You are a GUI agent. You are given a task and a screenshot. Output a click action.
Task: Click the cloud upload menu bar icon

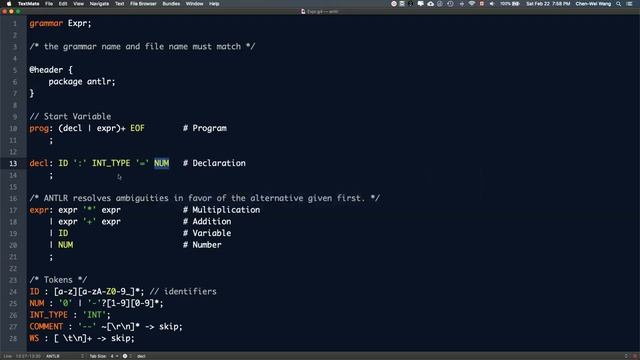tap(431, 4)
